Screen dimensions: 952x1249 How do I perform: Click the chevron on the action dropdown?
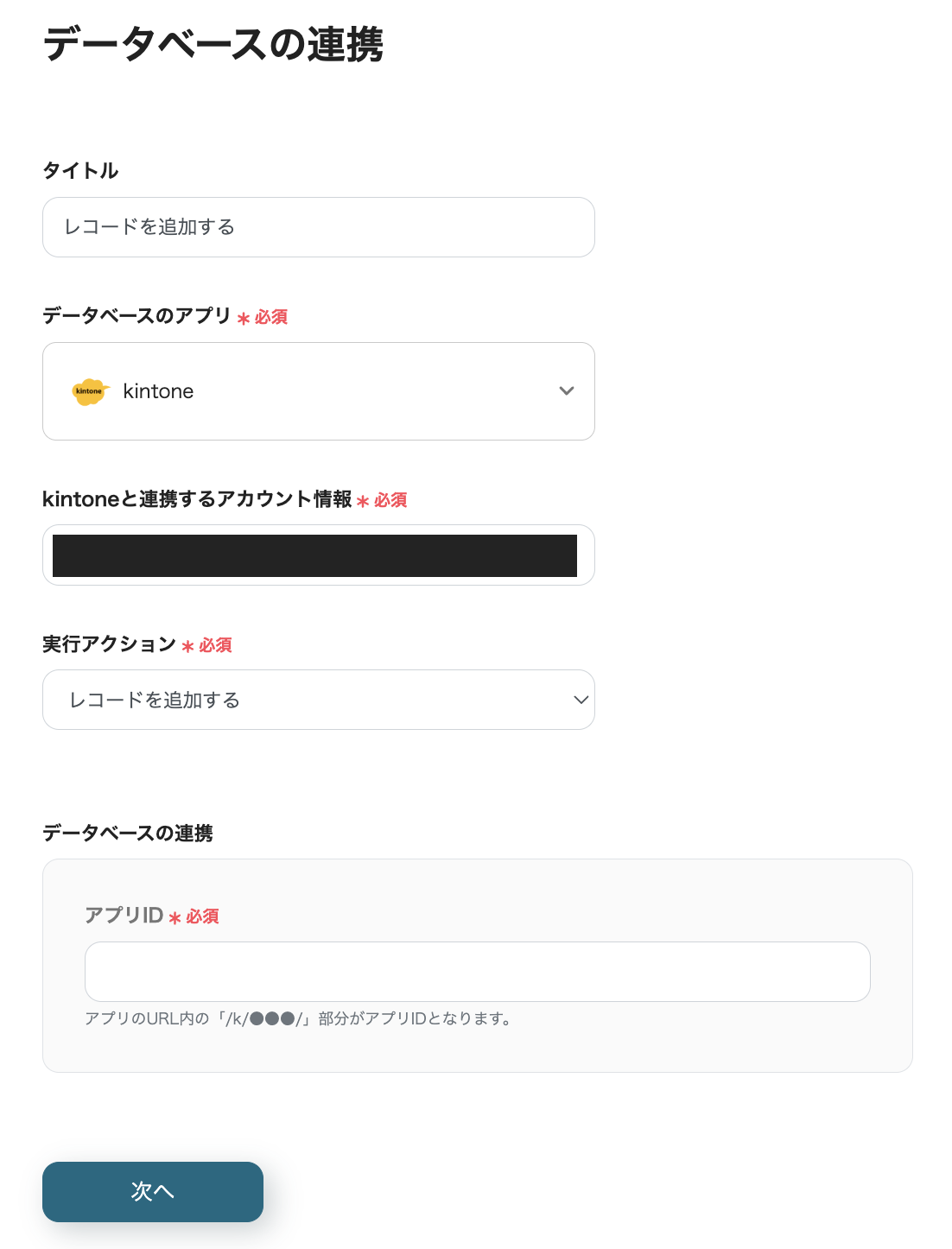pyautogui.click(x=581, y=700)
